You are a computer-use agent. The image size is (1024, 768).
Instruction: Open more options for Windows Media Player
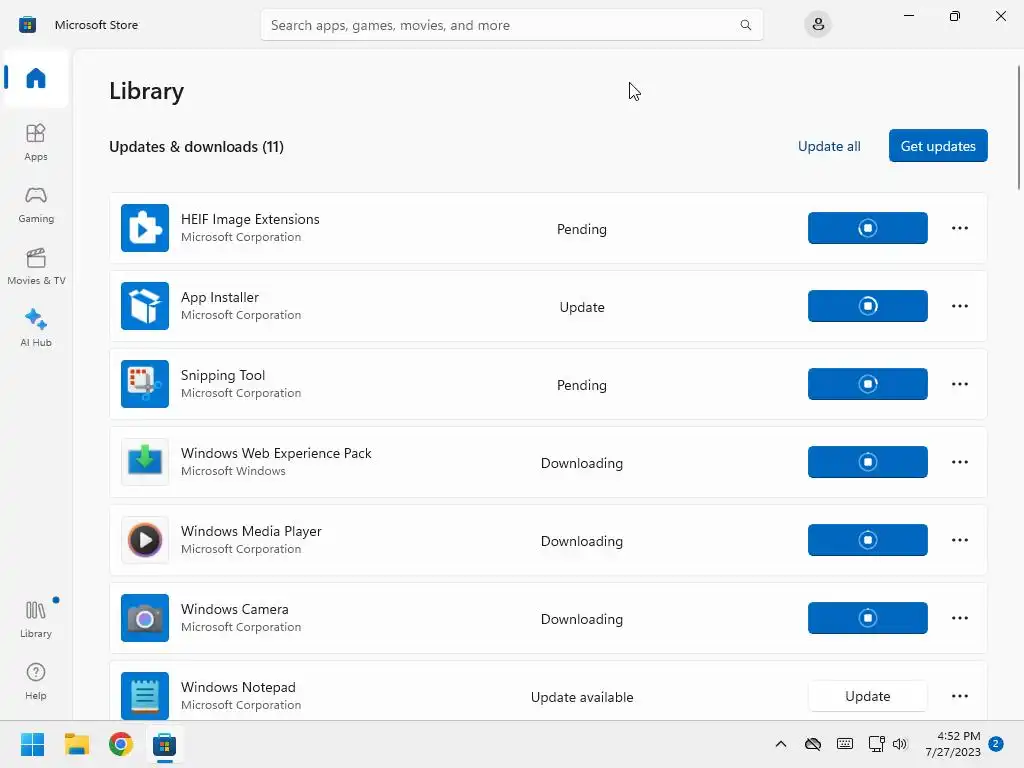tap(959, 540)
